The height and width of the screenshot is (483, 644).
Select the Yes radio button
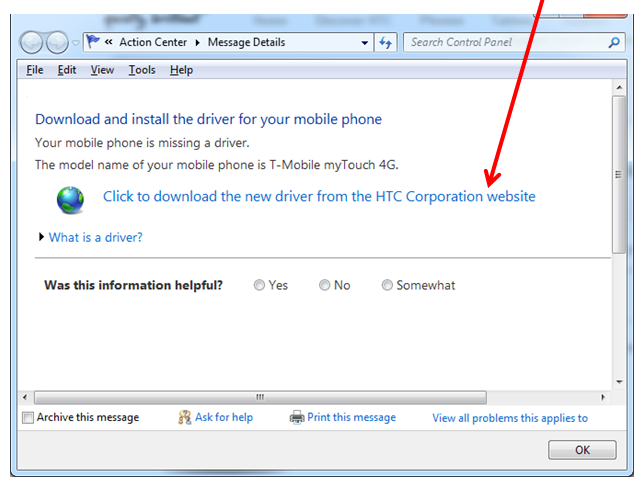tap(259, 285)
